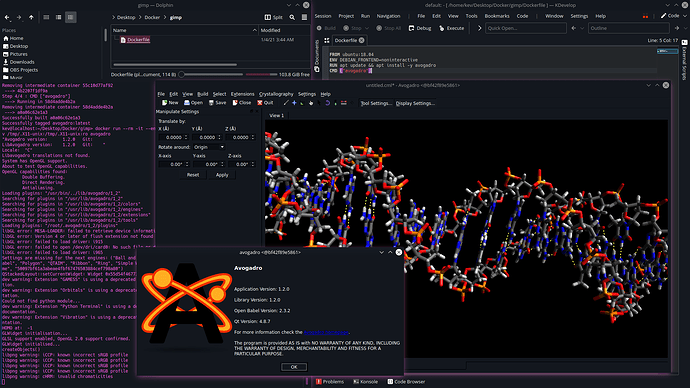The image size is (690, 388).
Task: Click the Execute button in KDevelop
Action: 451,28
